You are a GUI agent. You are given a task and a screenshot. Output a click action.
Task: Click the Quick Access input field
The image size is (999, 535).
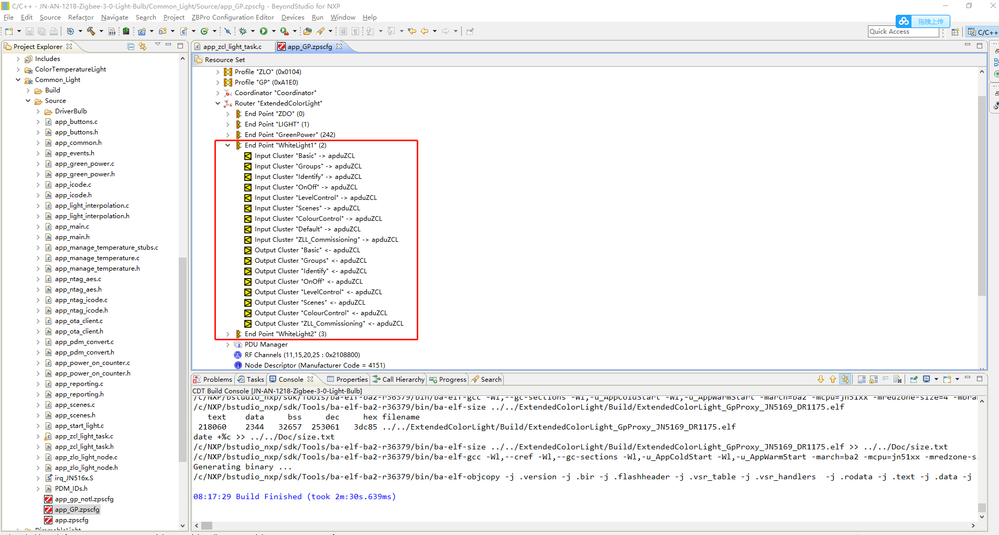click(x=903, y=31)
